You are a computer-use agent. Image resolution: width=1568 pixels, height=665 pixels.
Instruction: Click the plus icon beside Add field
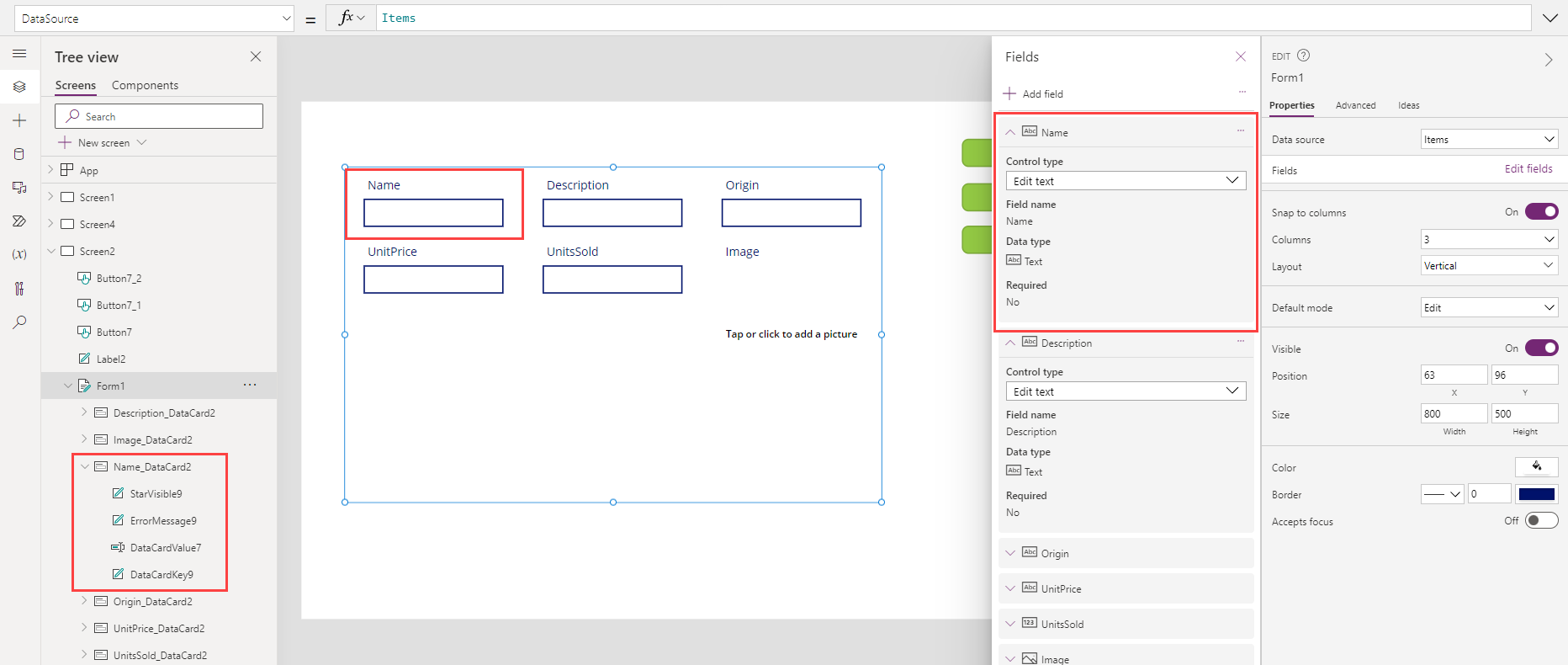click(1009, 93)
